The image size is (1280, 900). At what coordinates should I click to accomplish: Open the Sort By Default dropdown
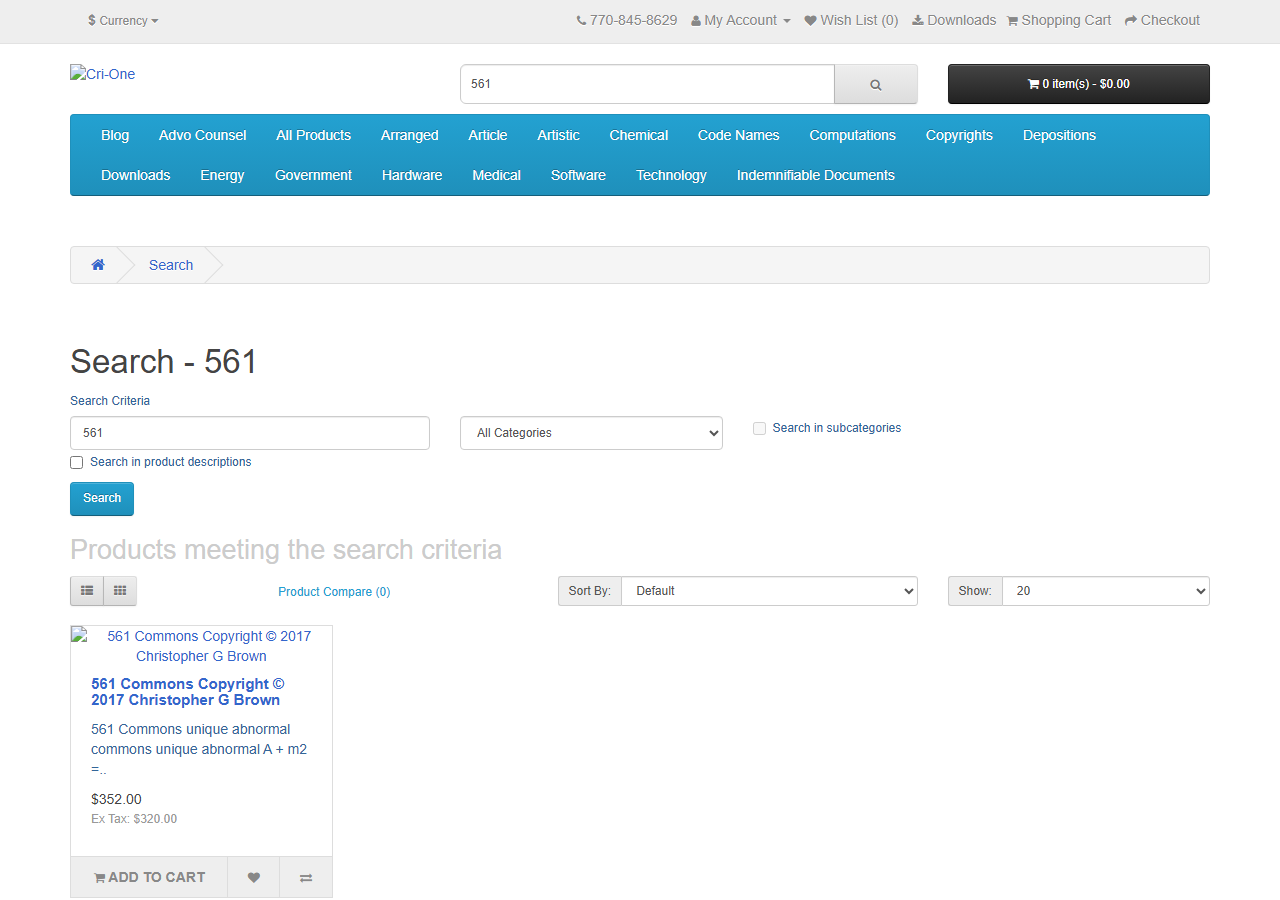coord(769,591)
